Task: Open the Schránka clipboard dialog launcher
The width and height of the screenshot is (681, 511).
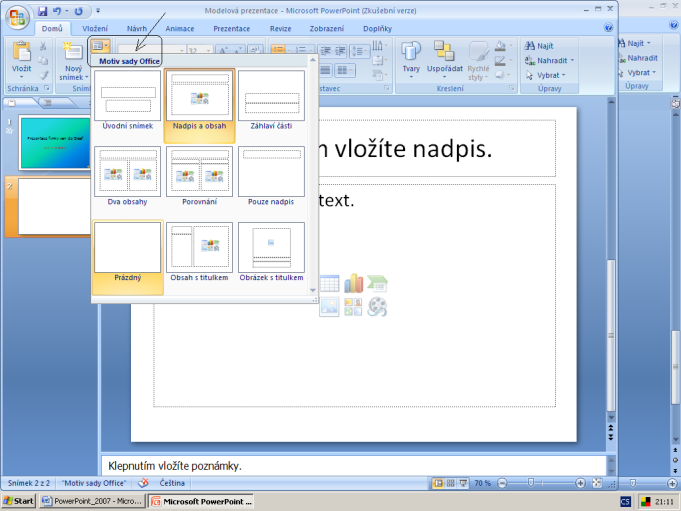Action: [46, 89]
